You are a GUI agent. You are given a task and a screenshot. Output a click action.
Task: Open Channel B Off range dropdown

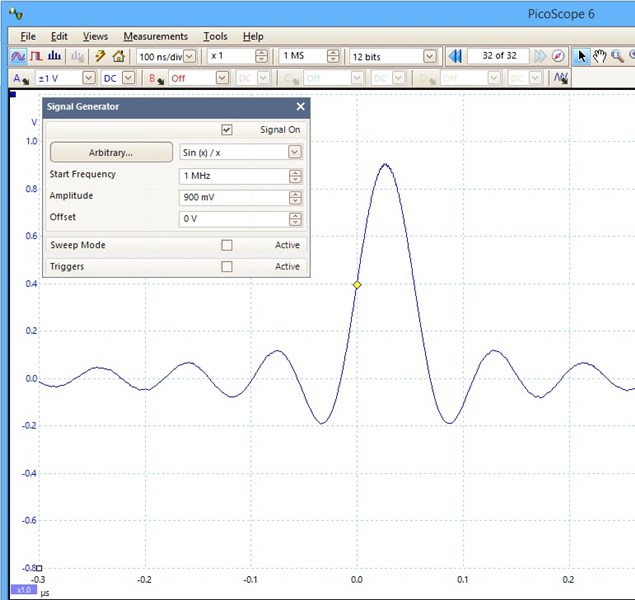[x=222, y=78]
